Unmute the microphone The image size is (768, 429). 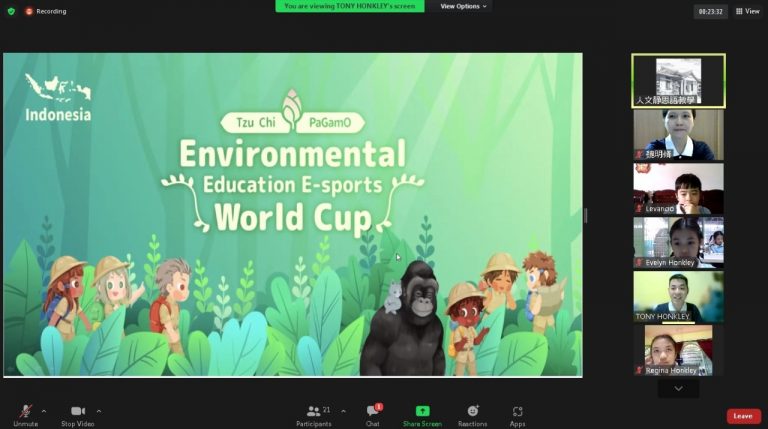25,415
